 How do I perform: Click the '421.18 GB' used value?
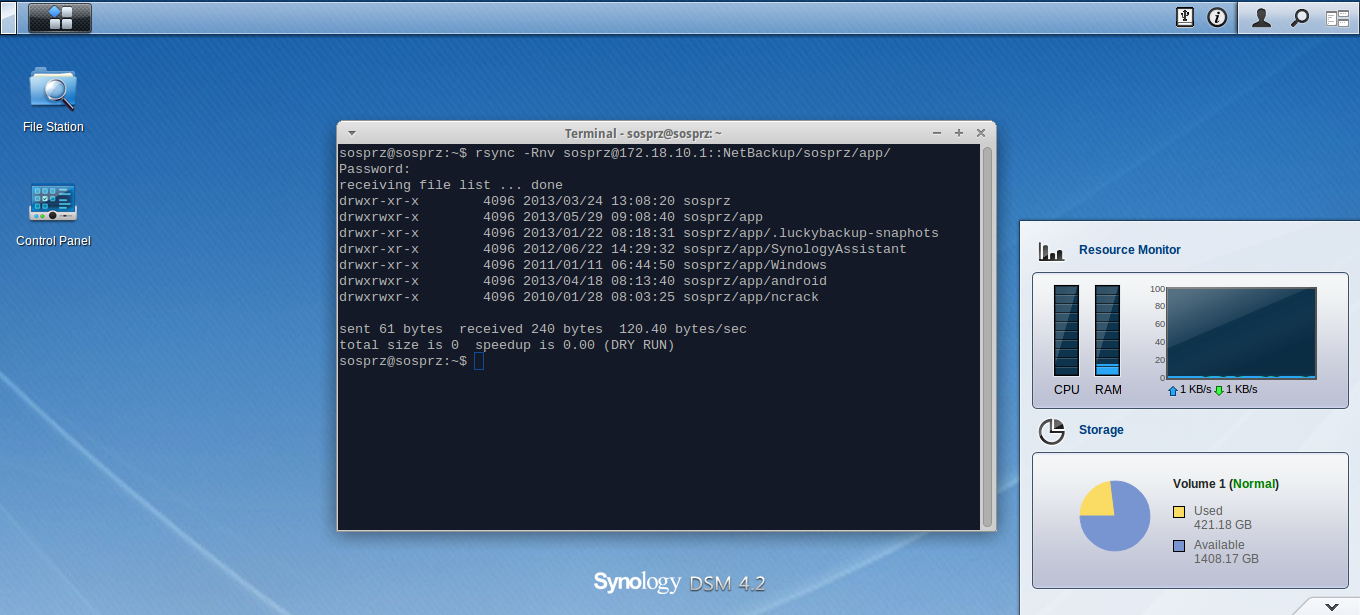pyautogui.click(x=1223, y=525)
